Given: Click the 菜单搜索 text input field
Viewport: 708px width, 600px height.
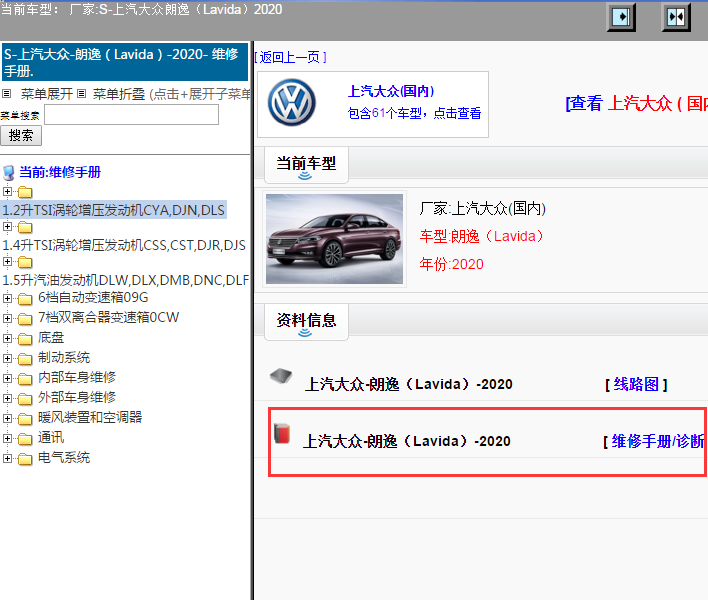Looking at the screenshot, I should 131,115.
